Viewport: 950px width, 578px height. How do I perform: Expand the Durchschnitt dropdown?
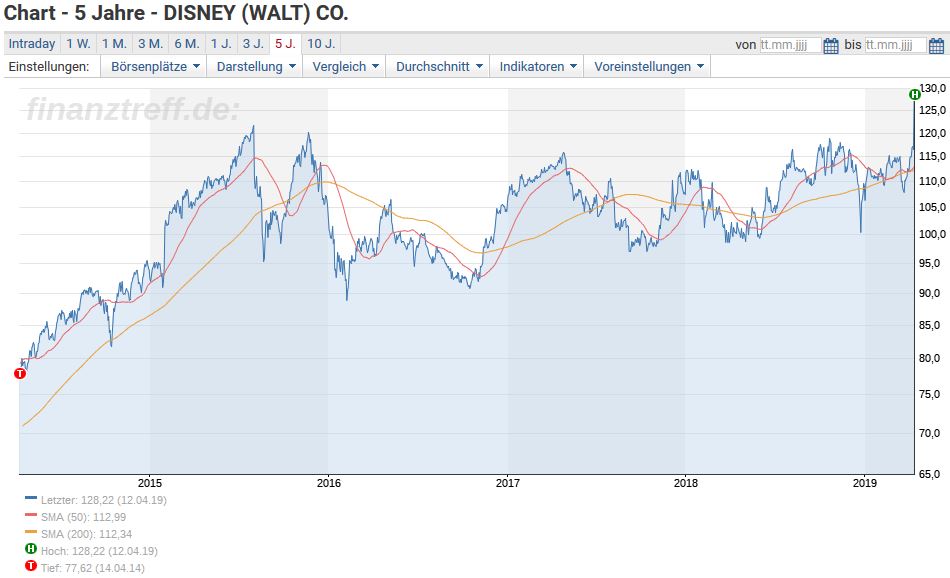[439, 67]
